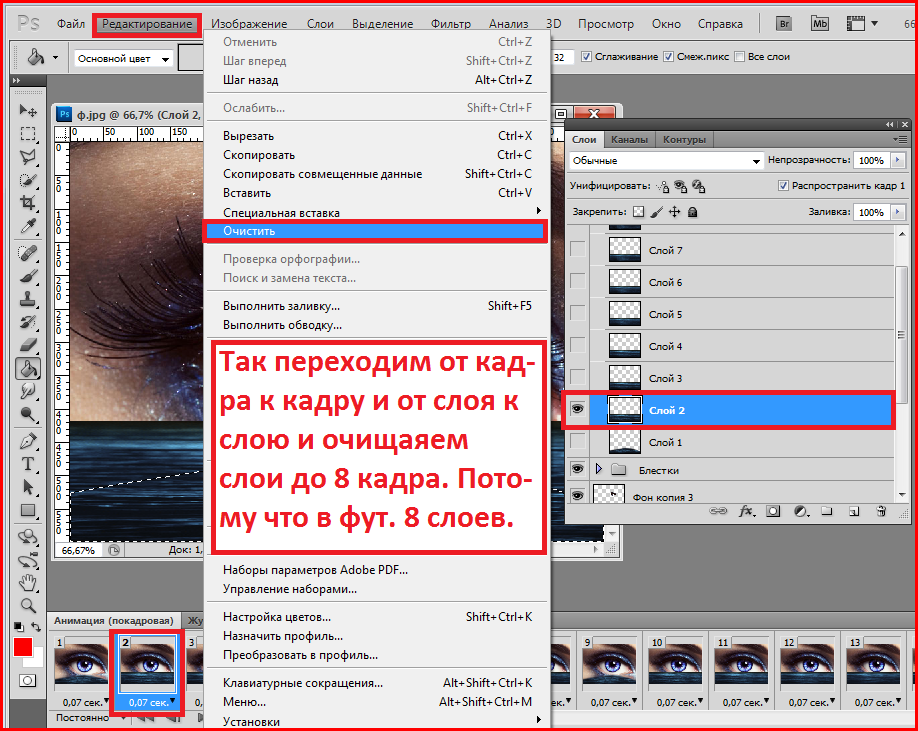This screenshot has width=918, height=731.
Task: Click the lock all padlock icon
Action: pos(693,212)
